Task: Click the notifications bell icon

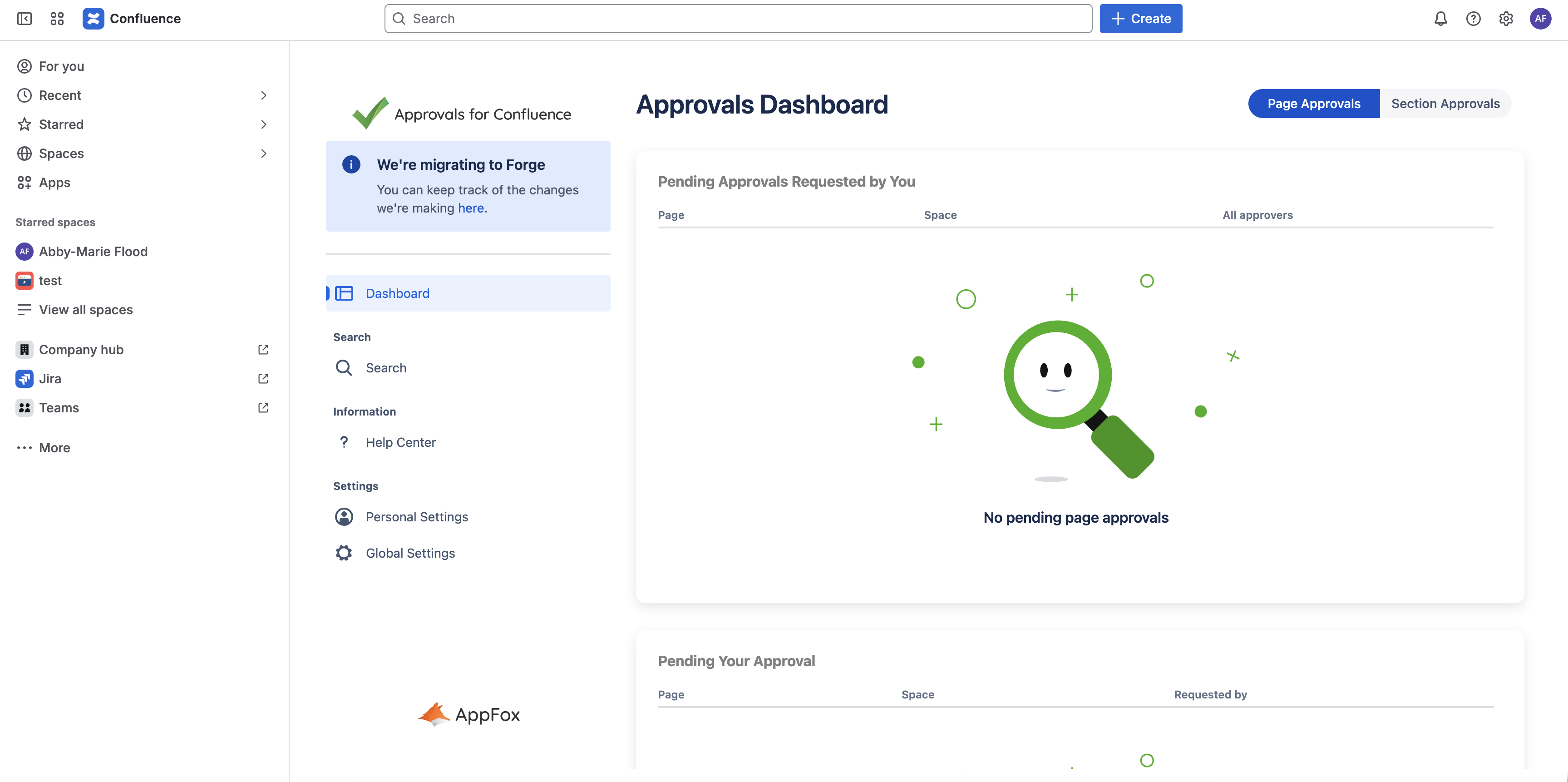Action: pos(1440,19)
